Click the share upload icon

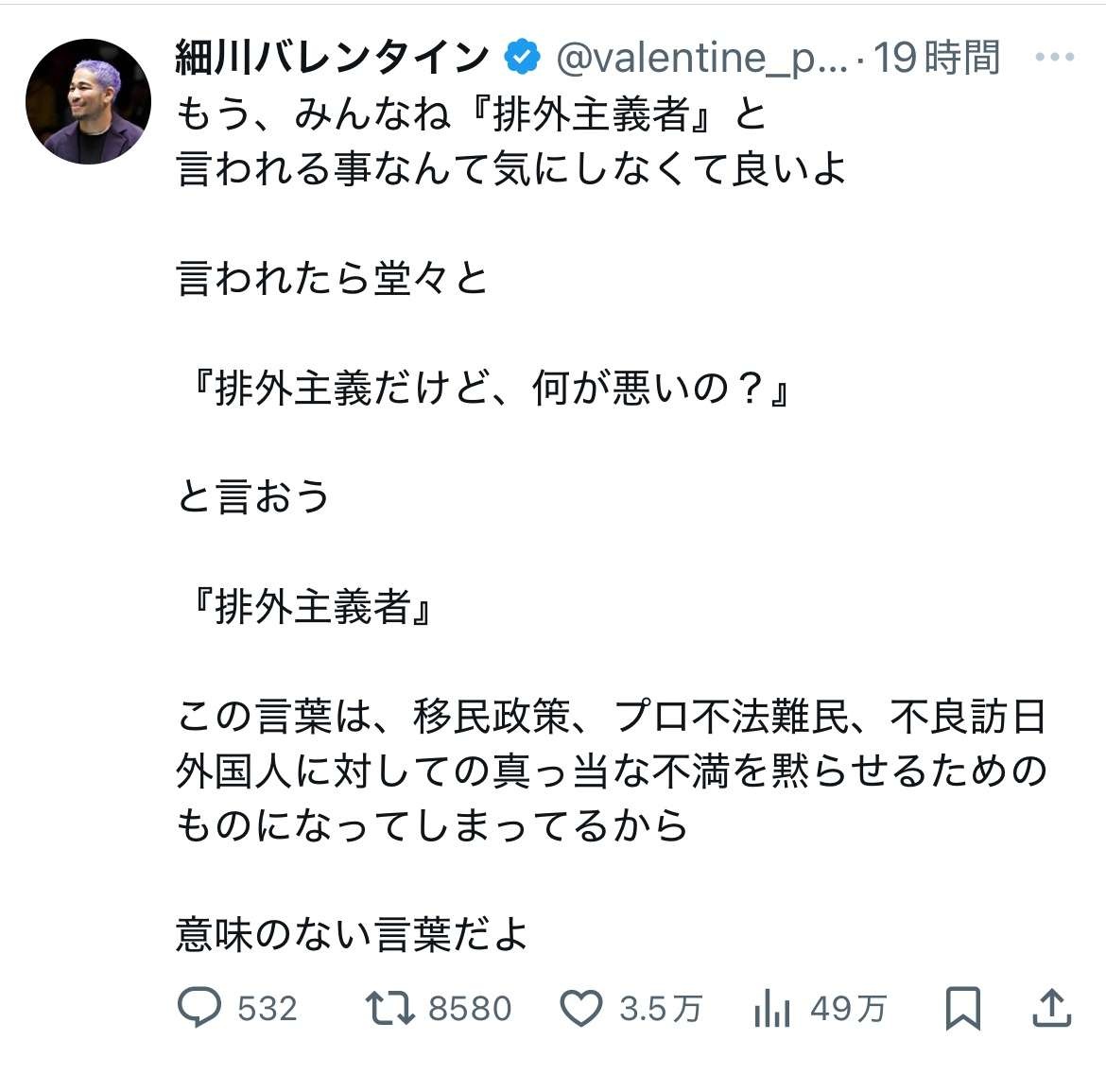(1050, 1008)
